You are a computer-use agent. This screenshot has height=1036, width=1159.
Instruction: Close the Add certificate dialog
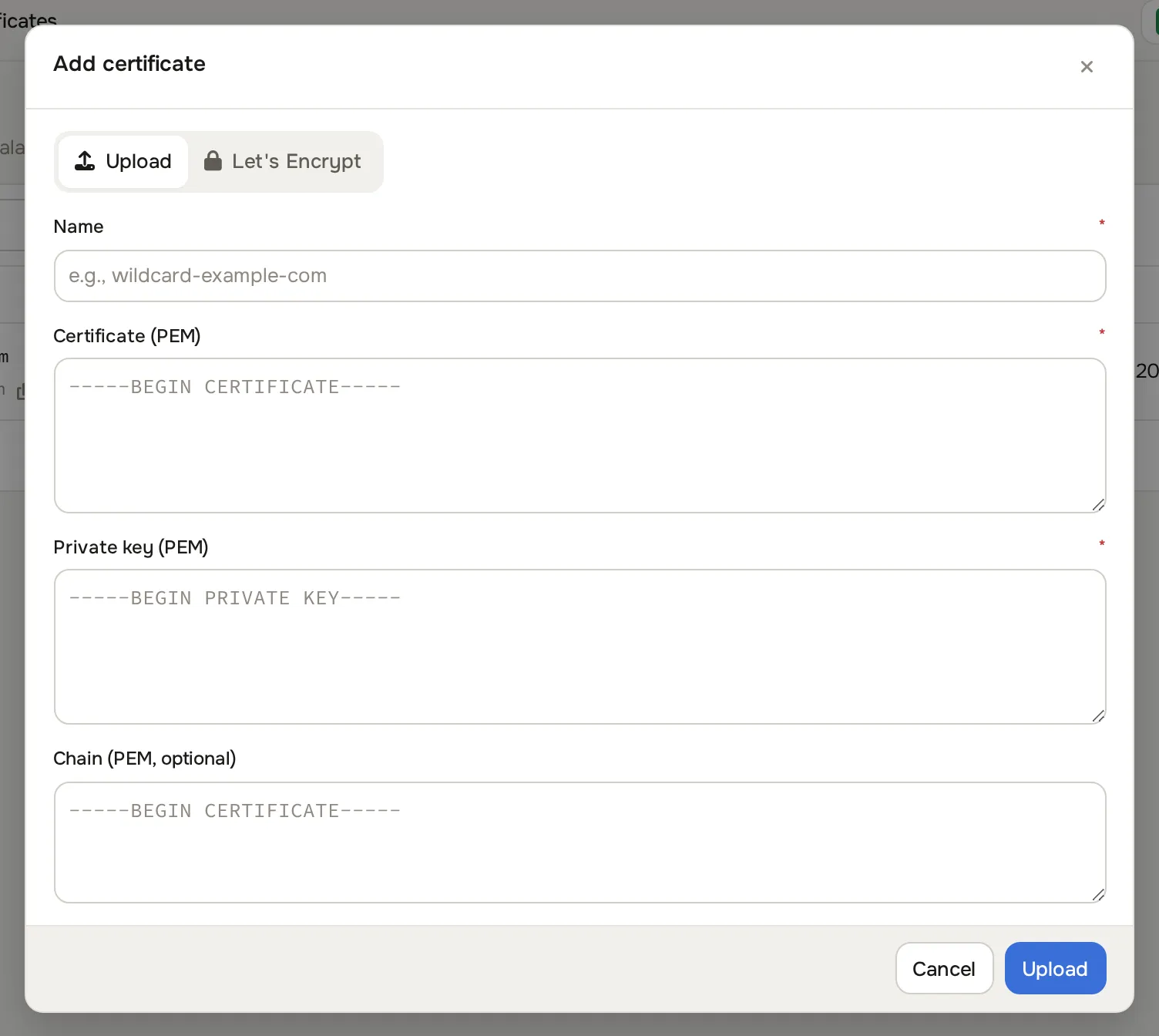(x=1087, y=67)
